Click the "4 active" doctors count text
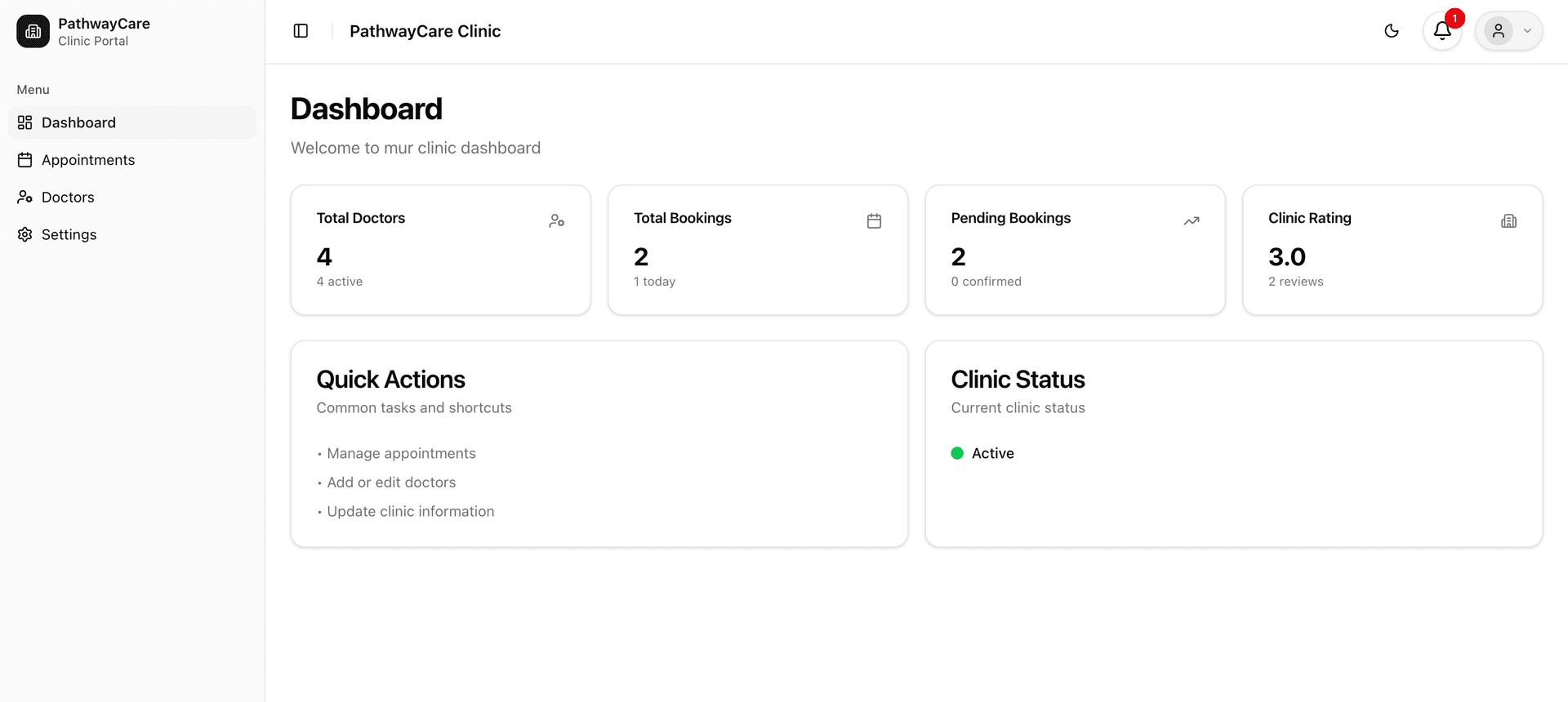Screen dimensions: 1568x702 point(340,282)
